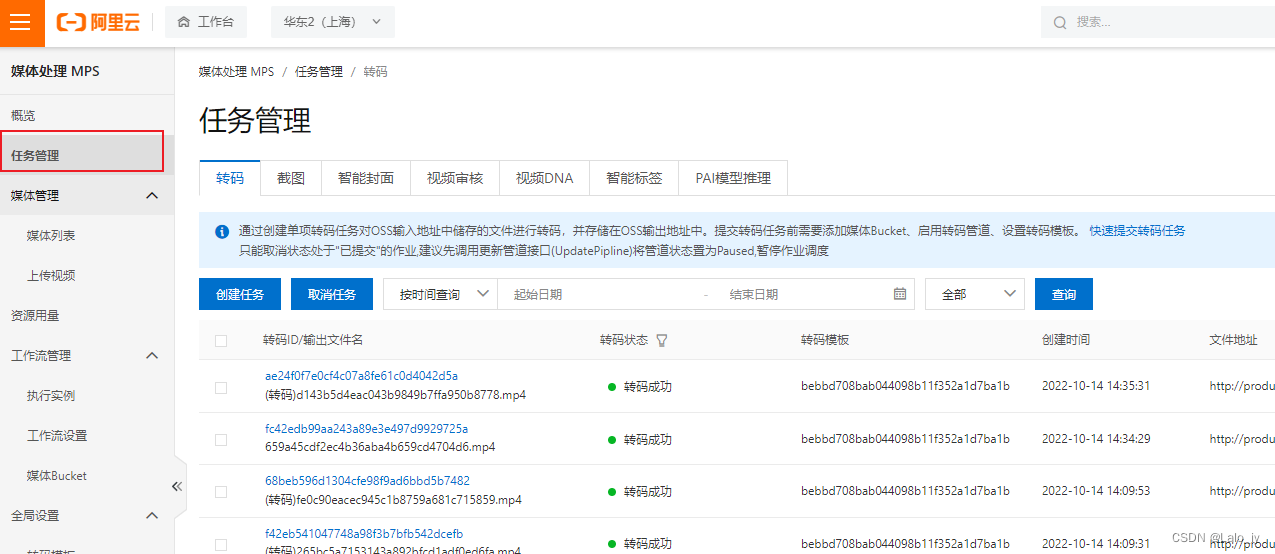The width and height of the screenshot is (1275, 554).
Task: Open job ID f42eb541047748a98f3b7bfb542dcefb link
Action: pos(364,534)
